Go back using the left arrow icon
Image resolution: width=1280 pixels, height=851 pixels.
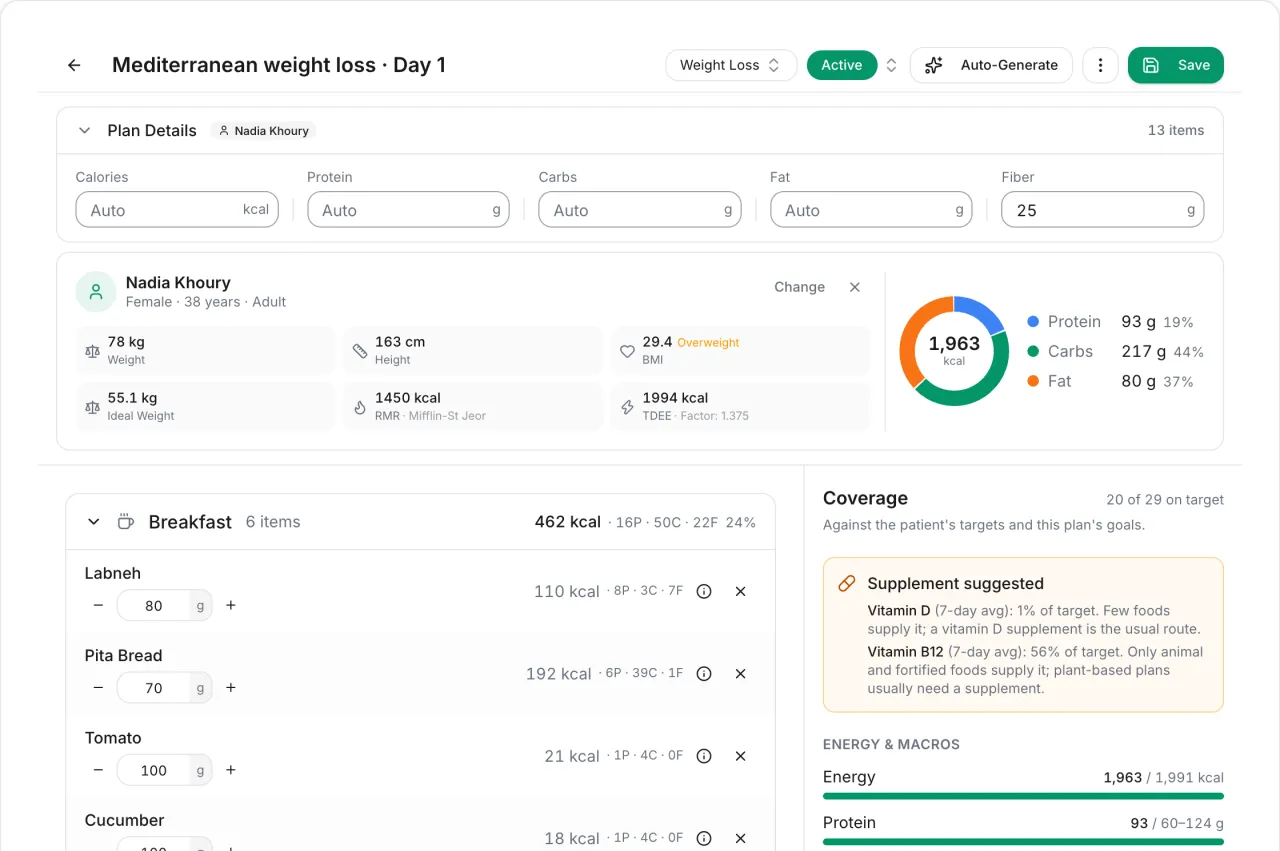click(x=74, y=65)
